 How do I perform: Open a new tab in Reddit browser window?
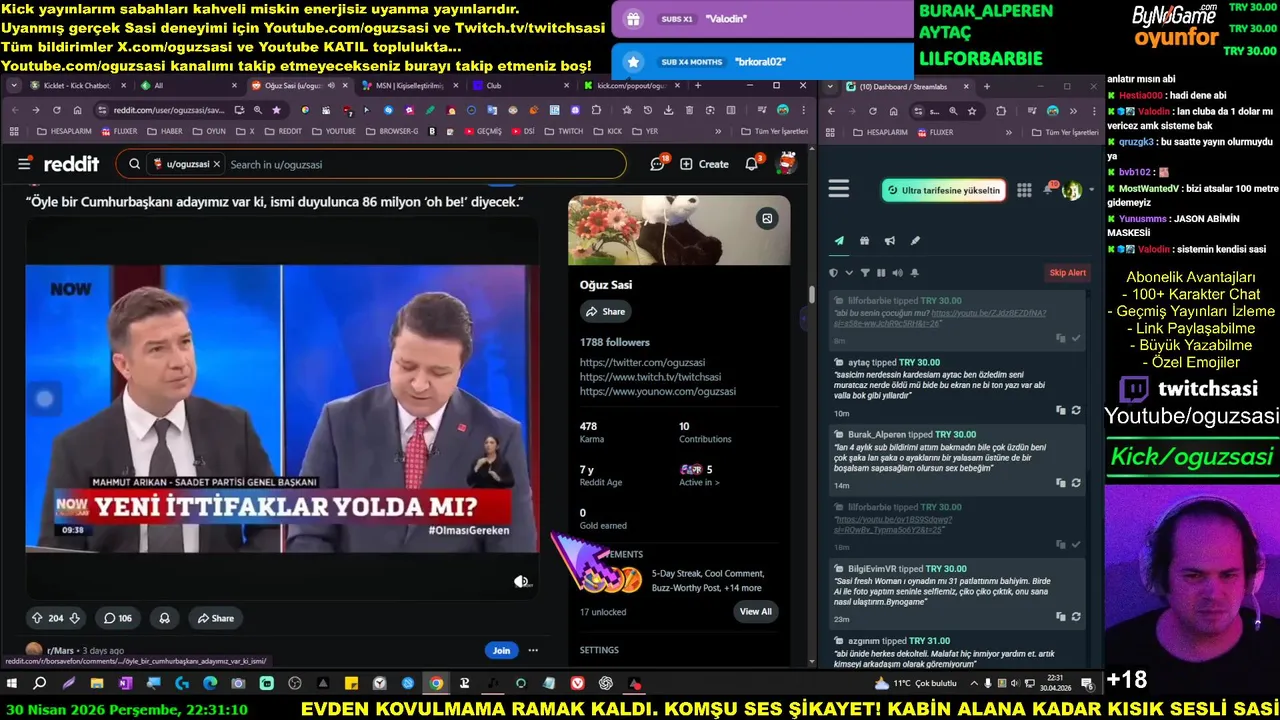697,86
